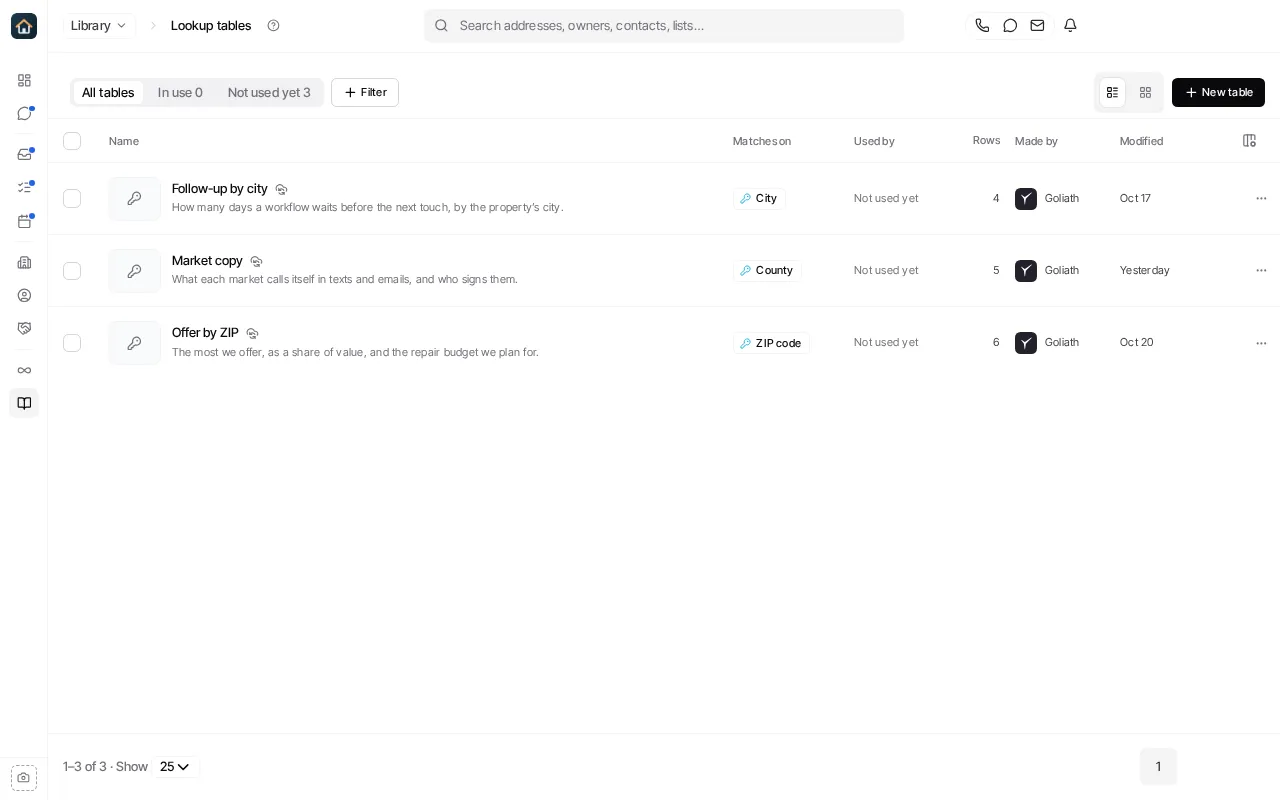
Task: Open the phone dialer icon
Action: coord(982,25)
